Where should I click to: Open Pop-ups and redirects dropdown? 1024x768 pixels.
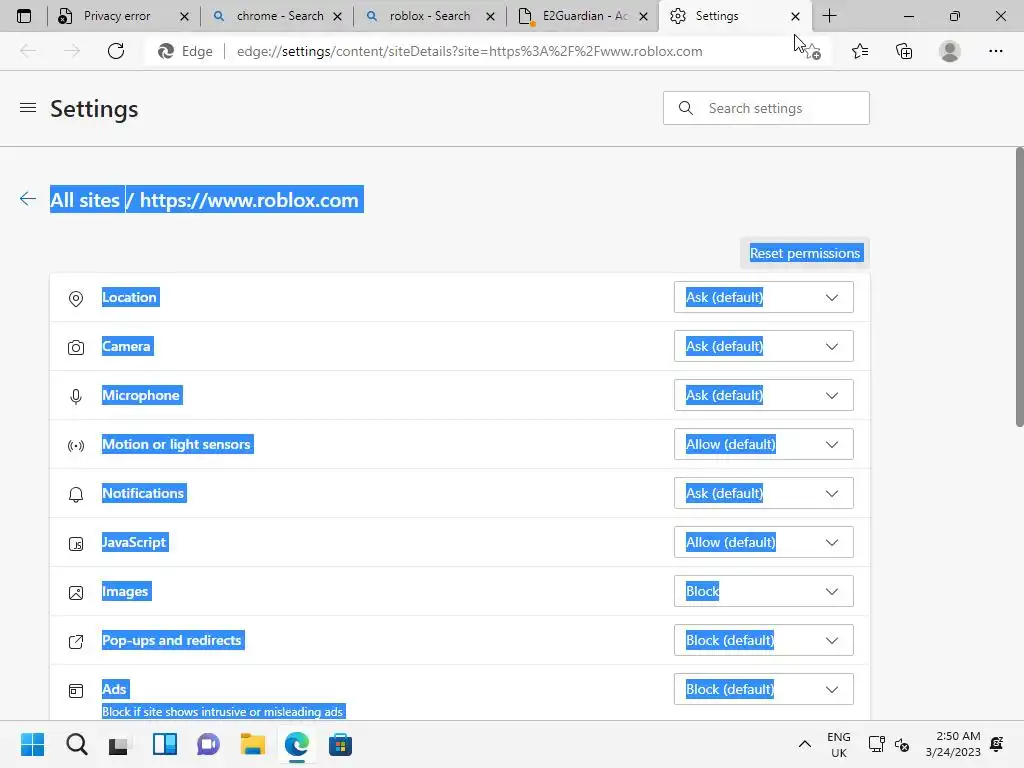pos(763,640)
